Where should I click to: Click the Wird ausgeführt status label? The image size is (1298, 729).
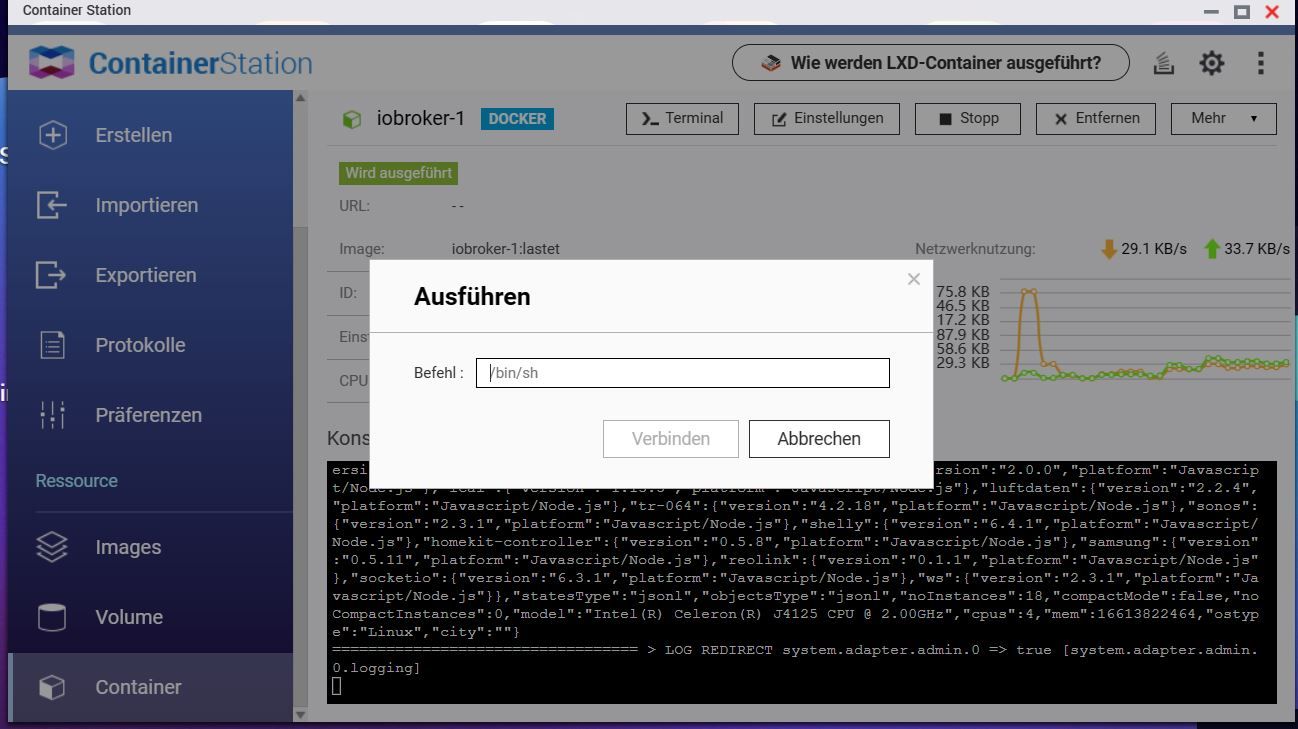click(x=398, y=173)
